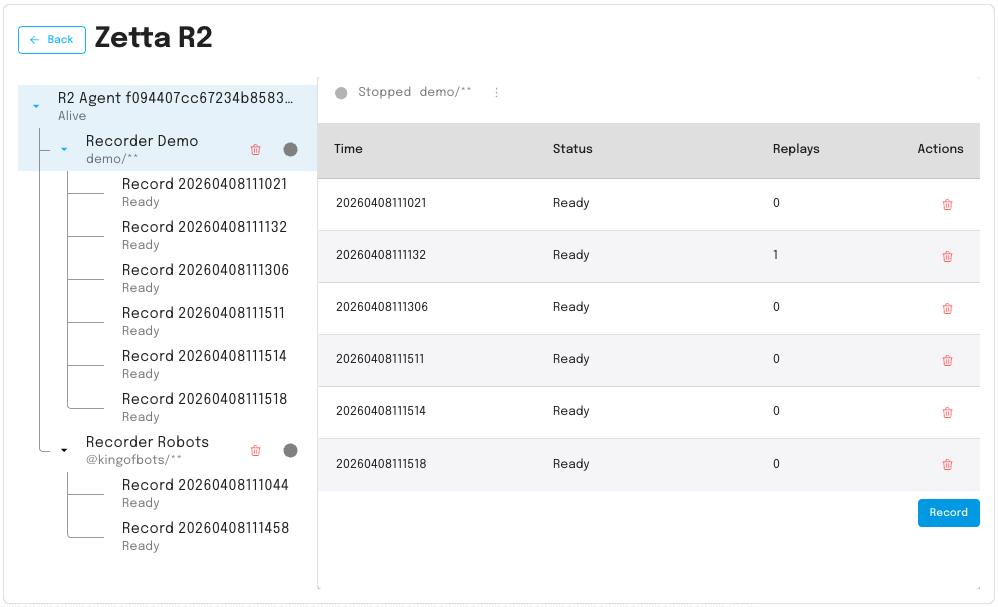
Task: Collapse the Recorder Robots tree node
Action: [64, 450]
